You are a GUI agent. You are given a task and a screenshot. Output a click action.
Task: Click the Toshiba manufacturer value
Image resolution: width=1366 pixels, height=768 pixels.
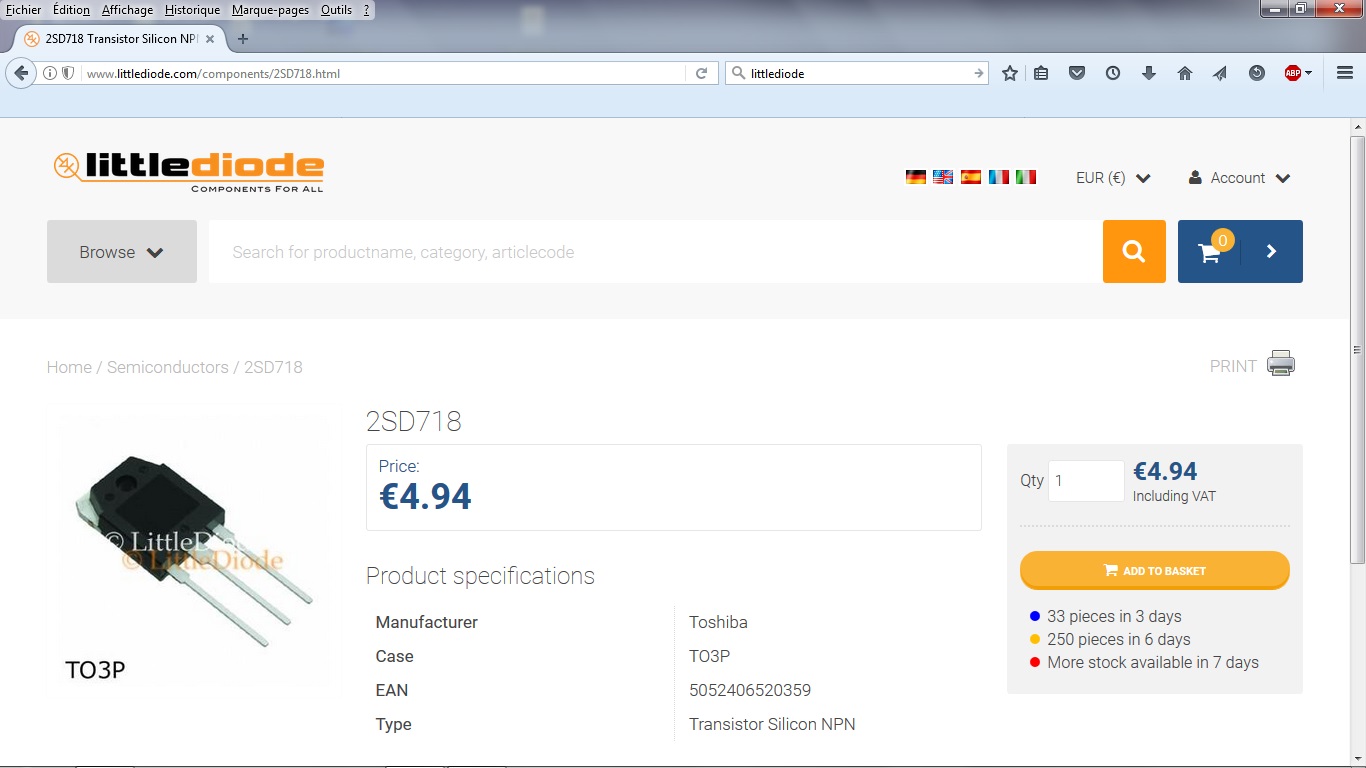(x=718, y=622)
